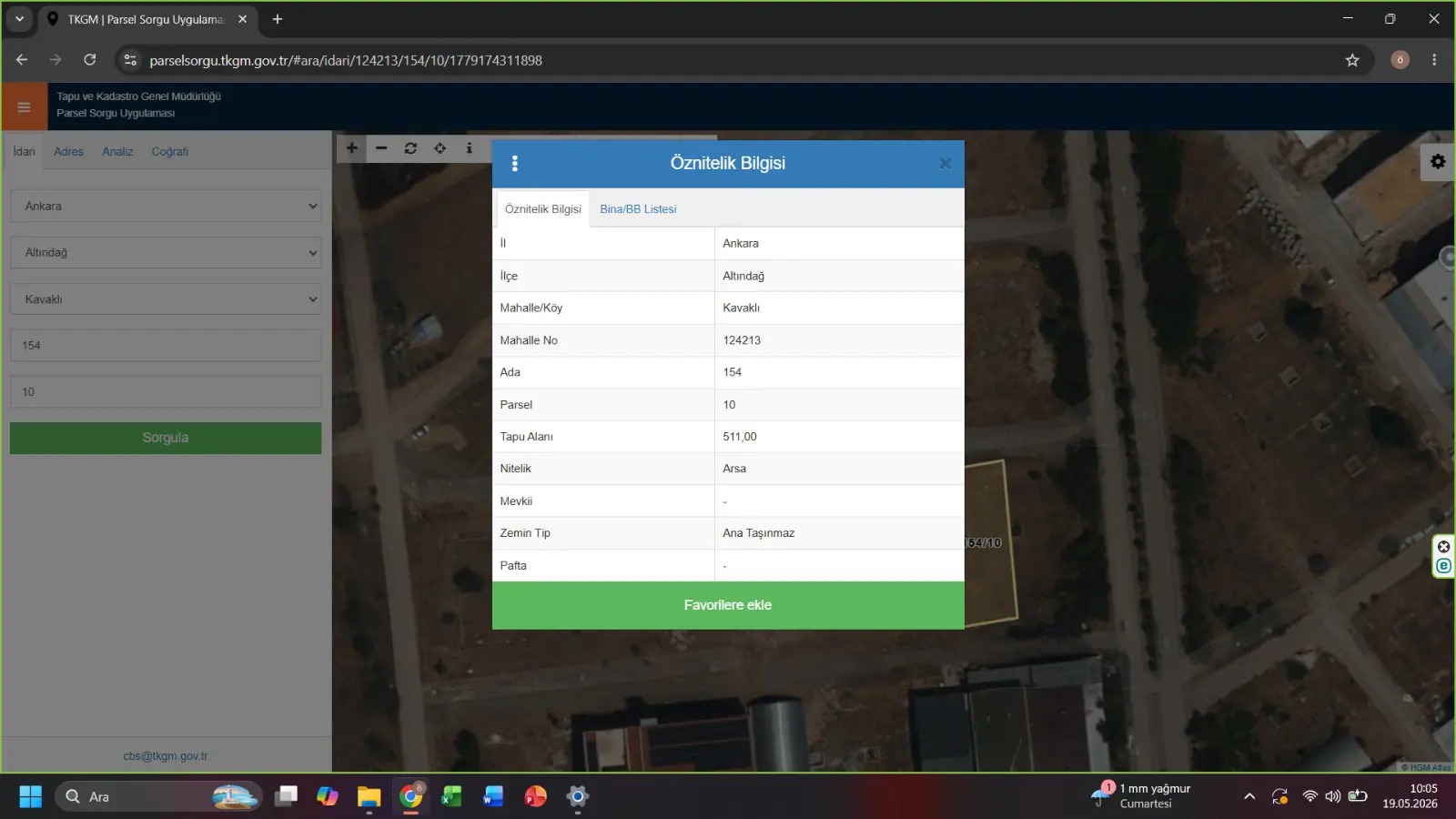Switch to the İdari tab

click(25, 152)
